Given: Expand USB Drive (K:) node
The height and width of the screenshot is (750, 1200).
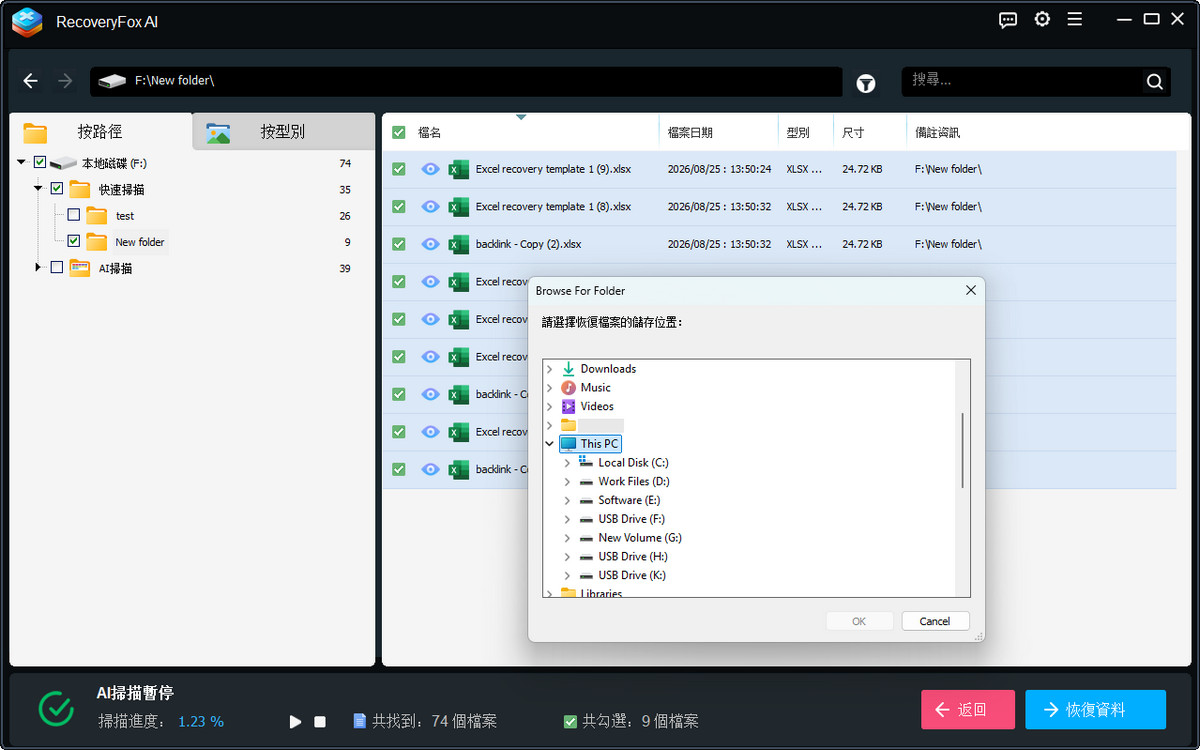Looking at the screenshot, I should click(567, 576).
